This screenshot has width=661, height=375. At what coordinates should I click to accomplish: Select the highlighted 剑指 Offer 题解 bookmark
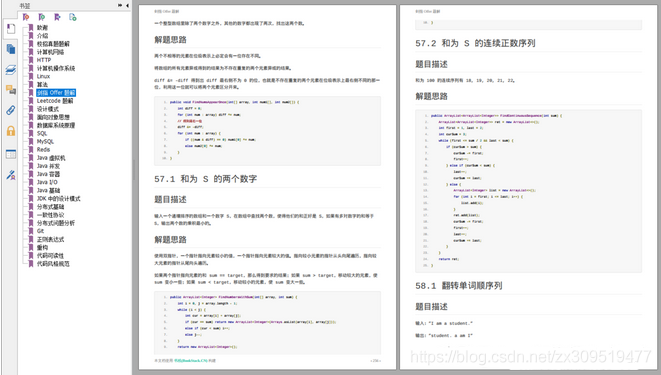pyautogui.click(x=56, y=93)
